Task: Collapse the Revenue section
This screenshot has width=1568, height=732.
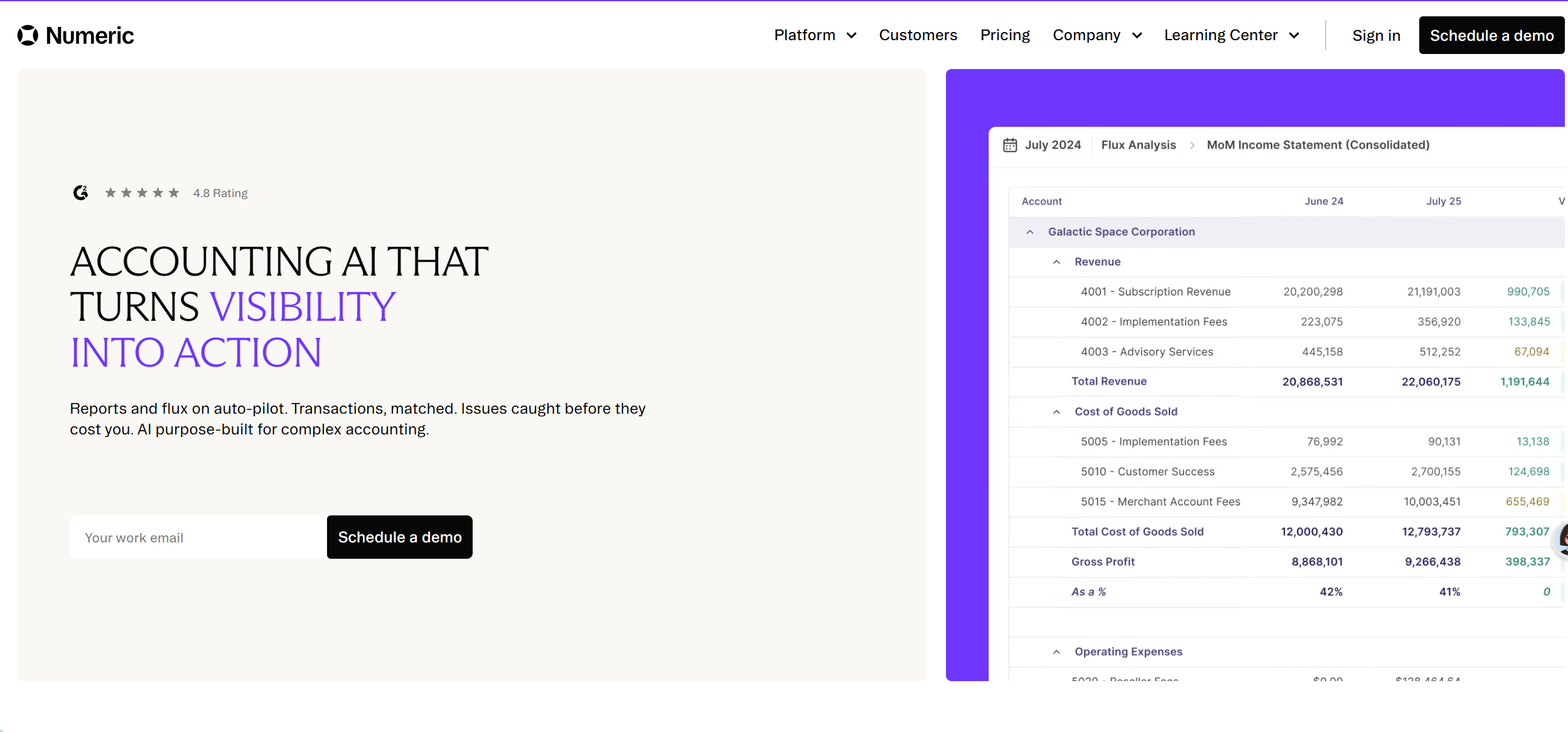Action: click(x=1056, y=262)
